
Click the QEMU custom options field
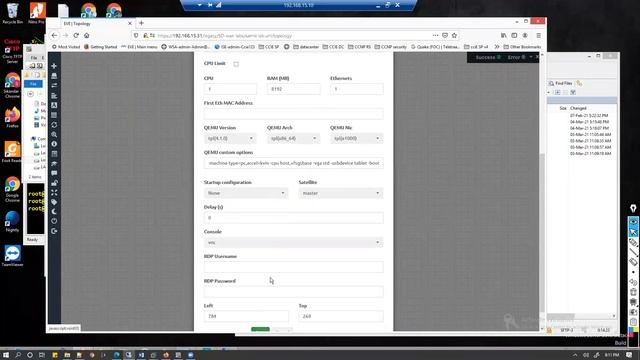point(293,163)
